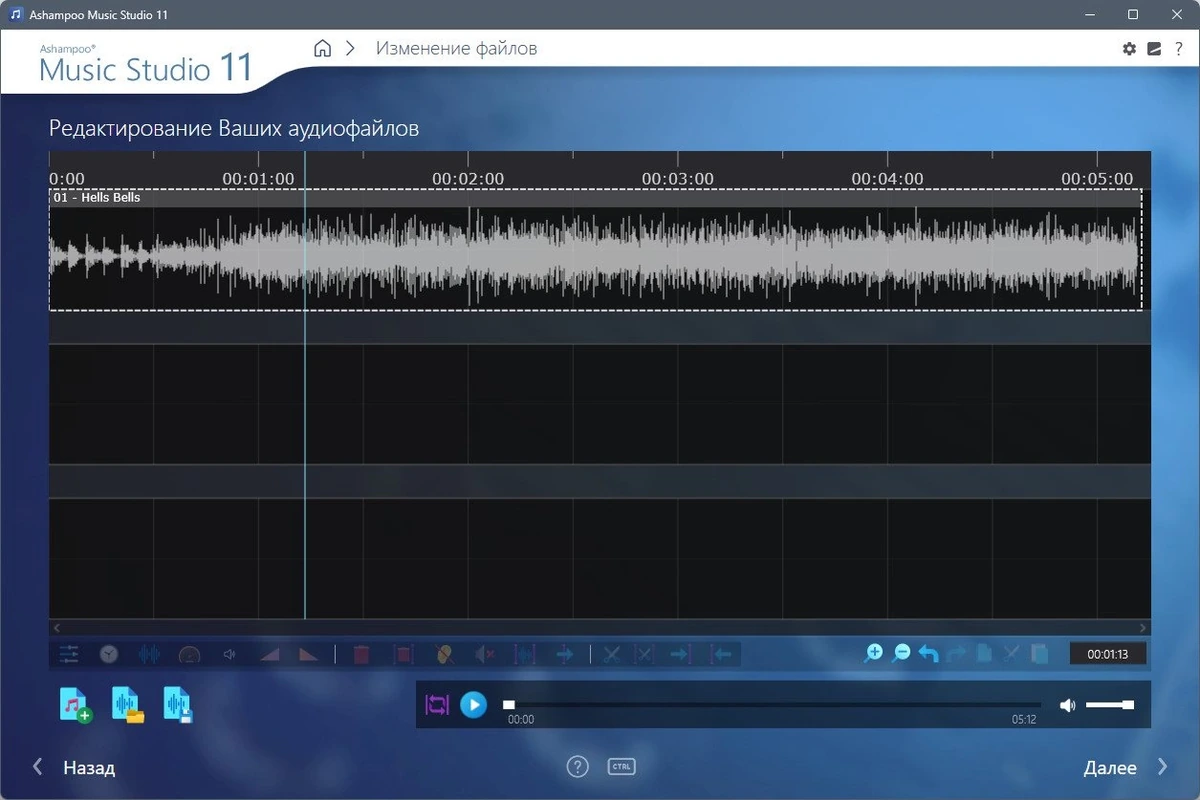The image size is (1200, 800).
Task: Click the 00:01:13 position field
Action: (x=1108, y=654)
